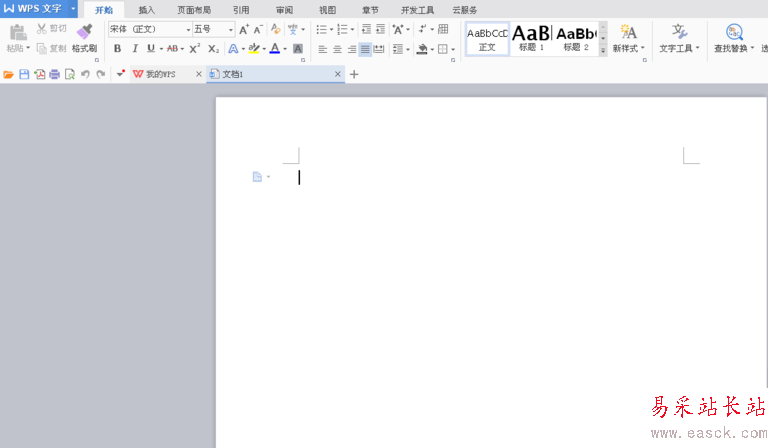Open WPS 文字 application menu arrow
Screen dimensions: 768x448
click(72, 9)
